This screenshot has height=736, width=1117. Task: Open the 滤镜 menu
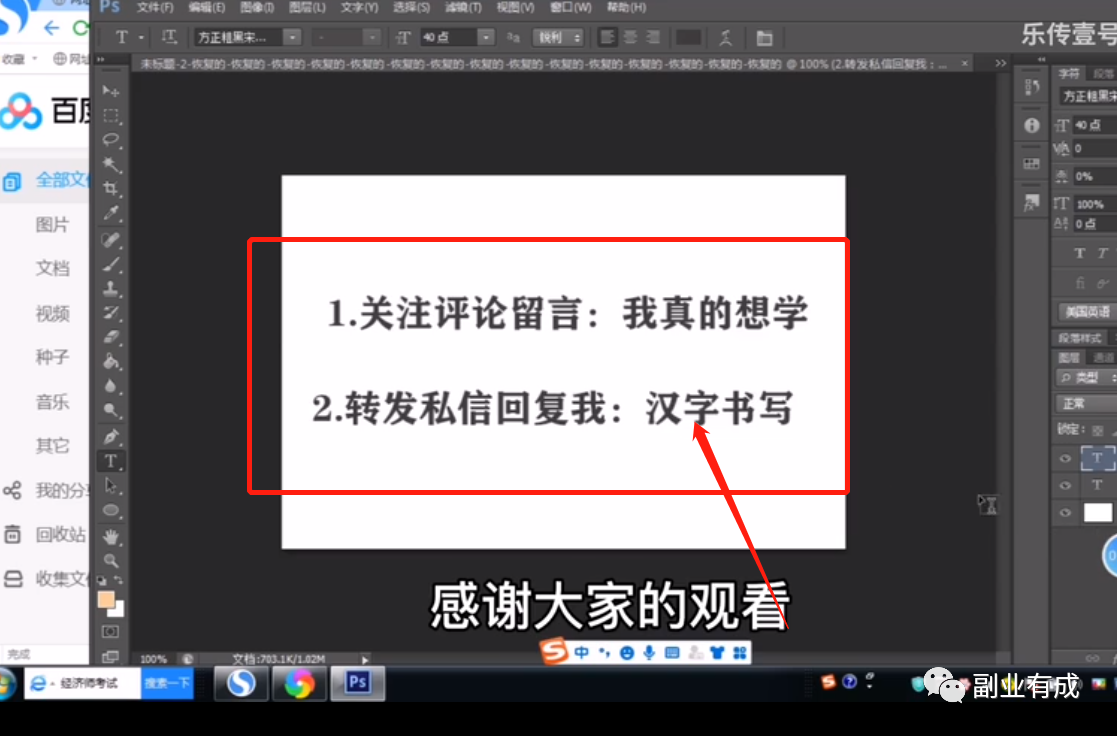pyautogui.click(x=463, y=7)
